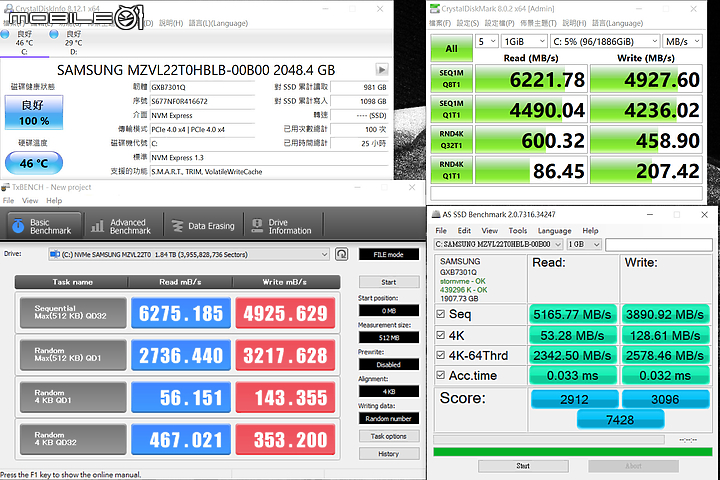Click the Prewrite Disabled field

388,365
